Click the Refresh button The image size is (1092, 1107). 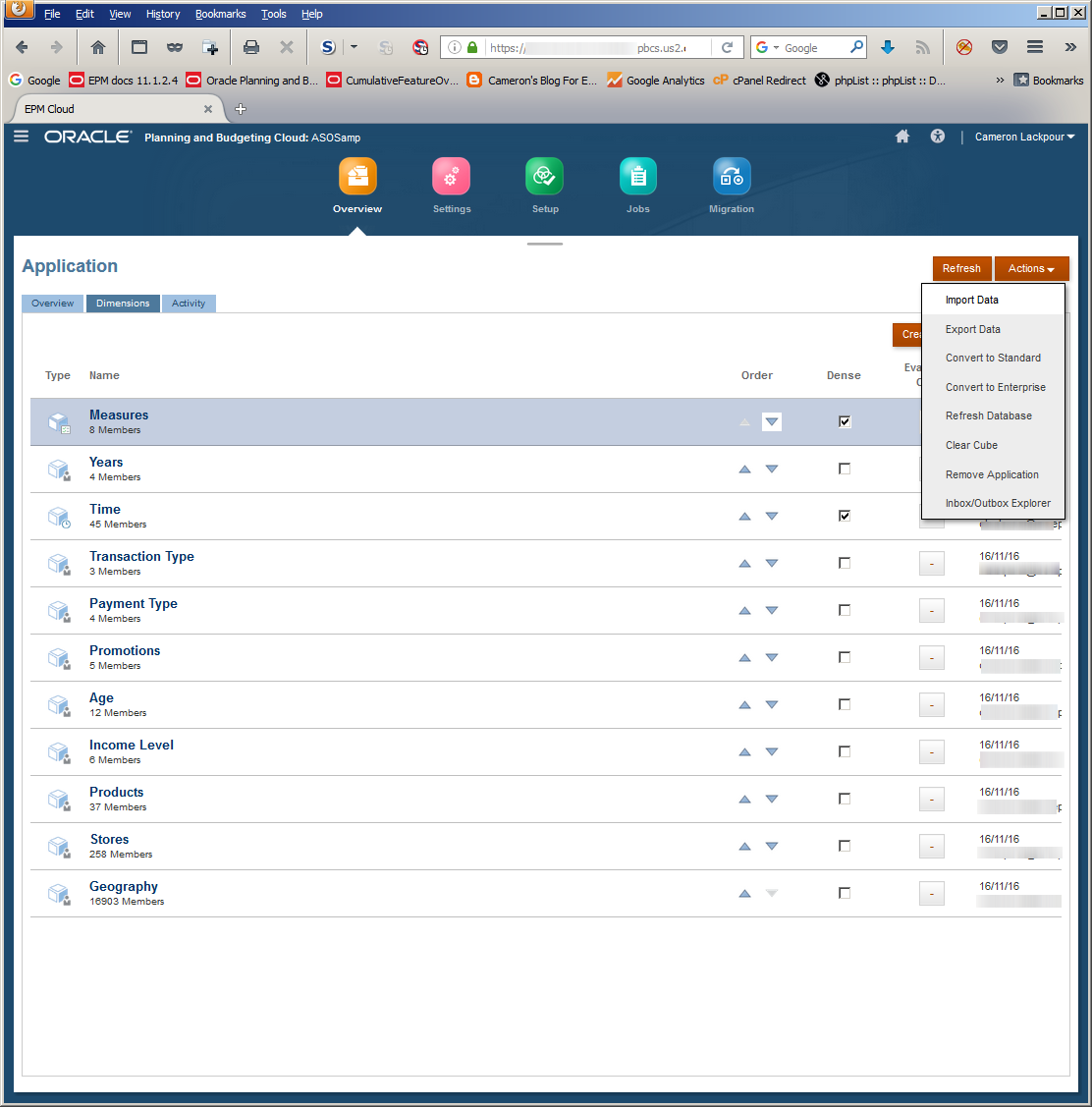coord(961,268)
